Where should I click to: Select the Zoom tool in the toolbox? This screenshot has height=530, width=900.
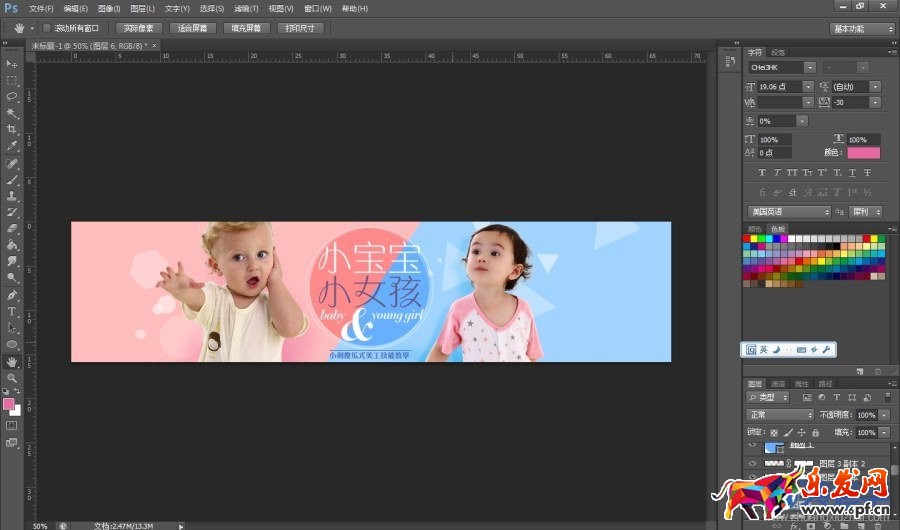[x=12, y=377]
